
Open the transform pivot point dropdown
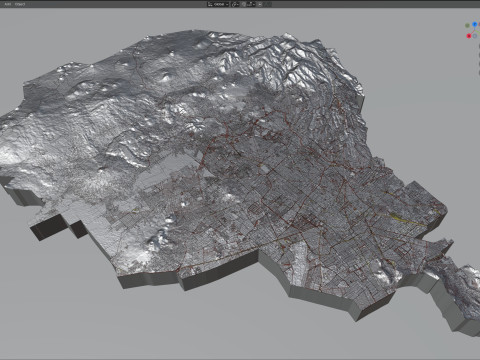click(235, 4)
